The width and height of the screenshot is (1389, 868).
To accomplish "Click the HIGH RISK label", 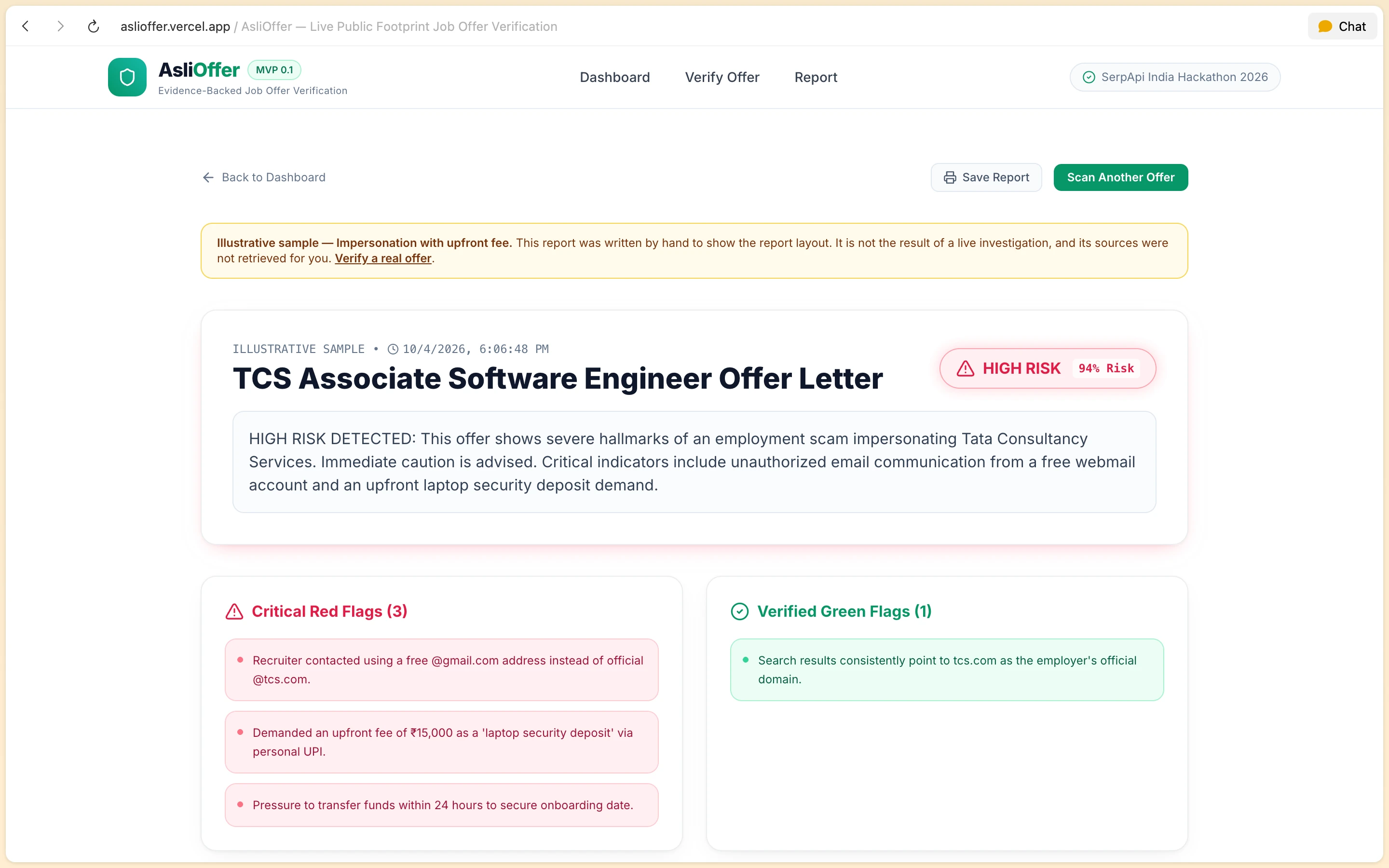I will (x=1021, y=368).
